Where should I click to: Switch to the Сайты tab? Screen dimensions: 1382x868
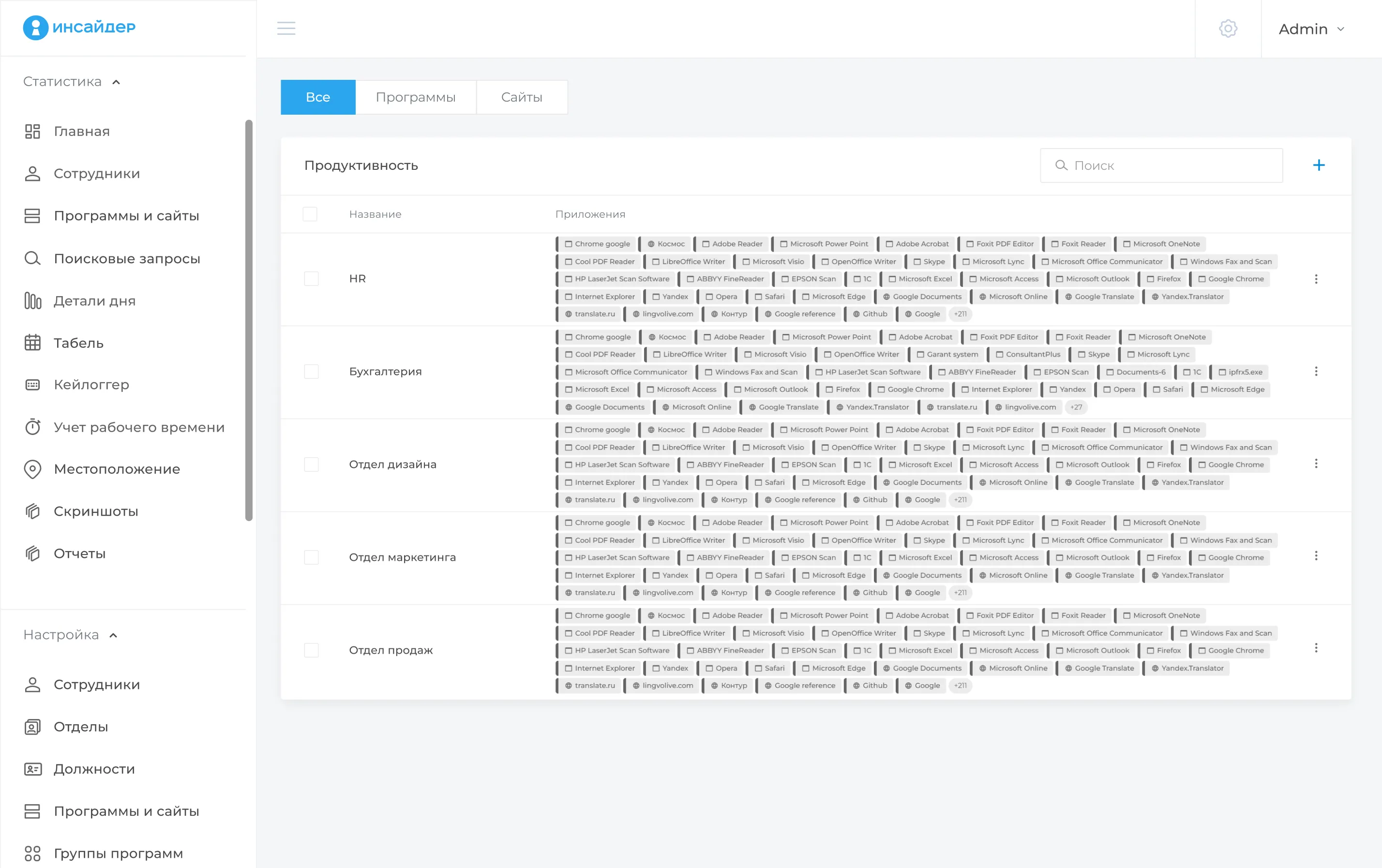click(x=521, y=97)
